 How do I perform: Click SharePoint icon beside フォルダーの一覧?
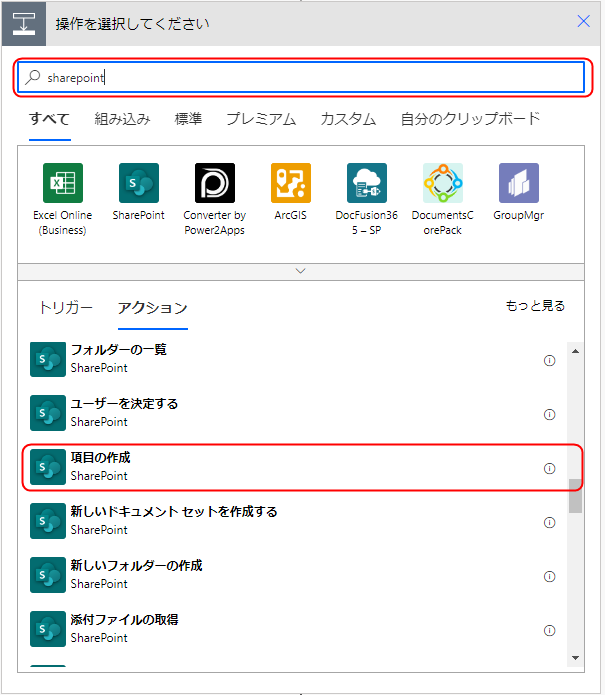point(48,359)
